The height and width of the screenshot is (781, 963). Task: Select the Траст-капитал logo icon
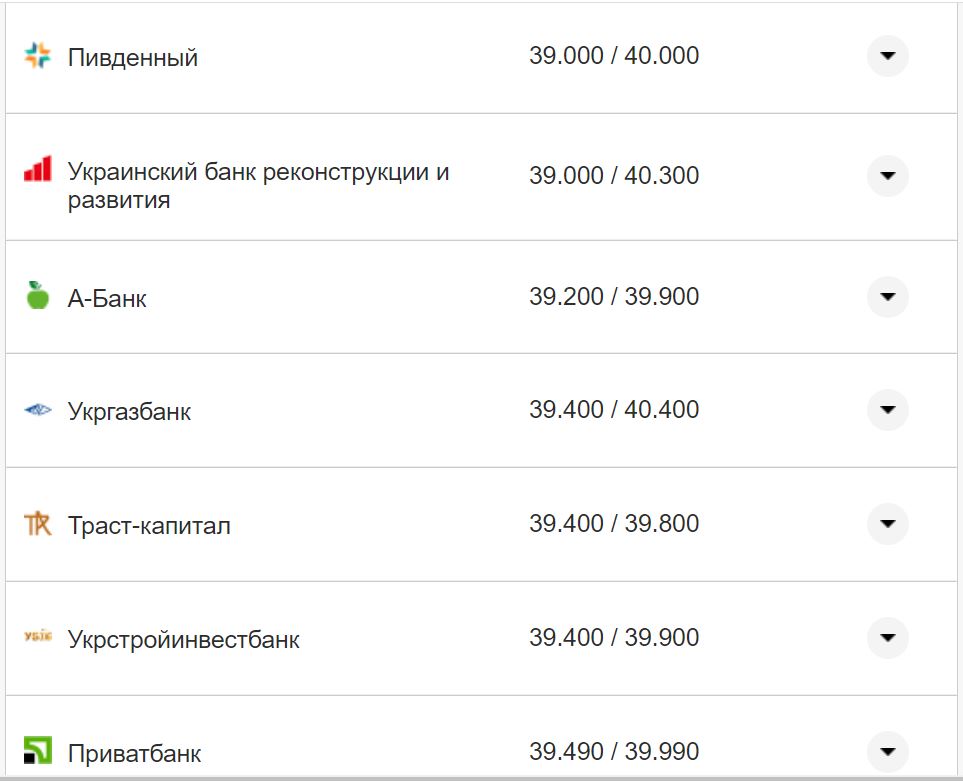pyautogui.click(x=37, y=523)
